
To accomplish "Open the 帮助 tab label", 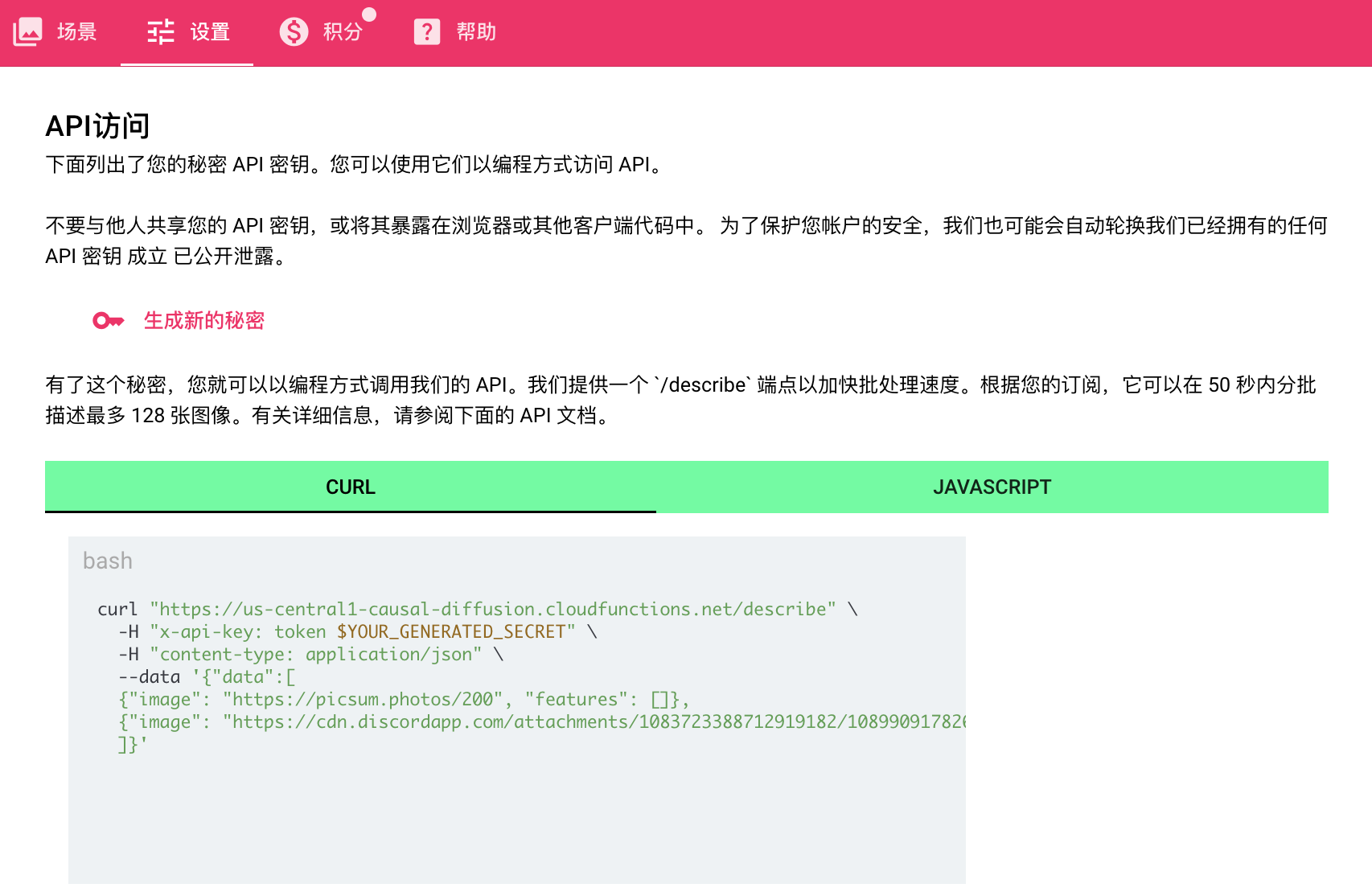I will coord(477,31).
